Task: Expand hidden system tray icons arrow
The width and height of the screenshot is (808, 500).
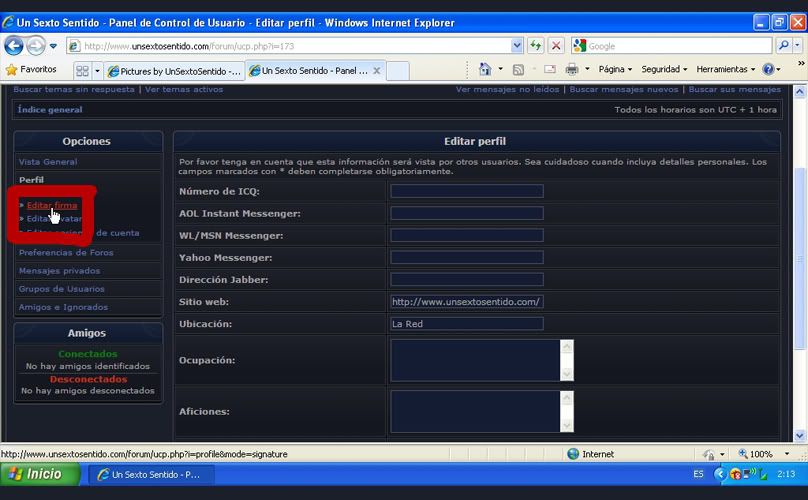Action: click(720, 474)
